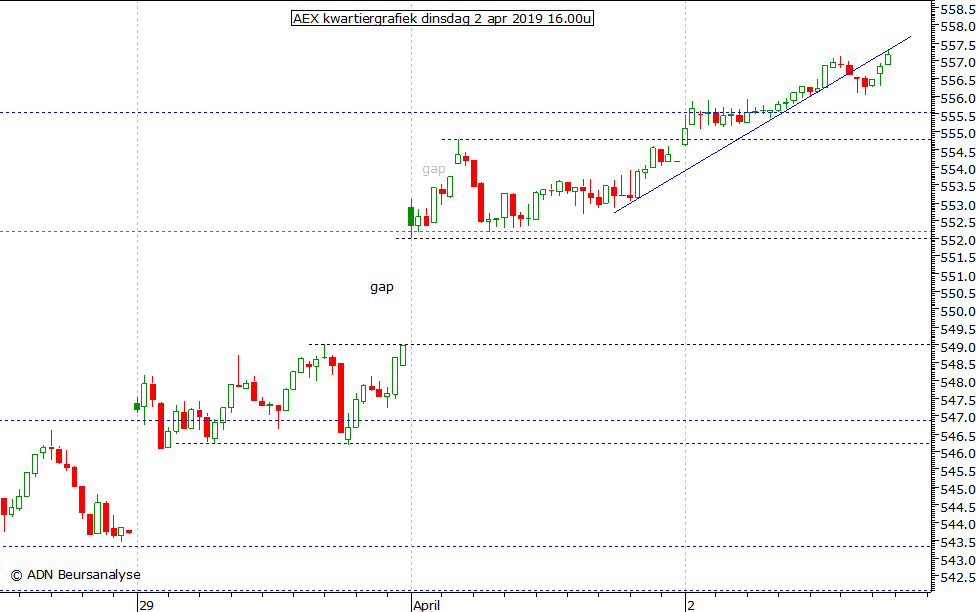Click the 549.0 price axis label
The height and width of the screenshot is (612, 979).
tap(958, 347)
